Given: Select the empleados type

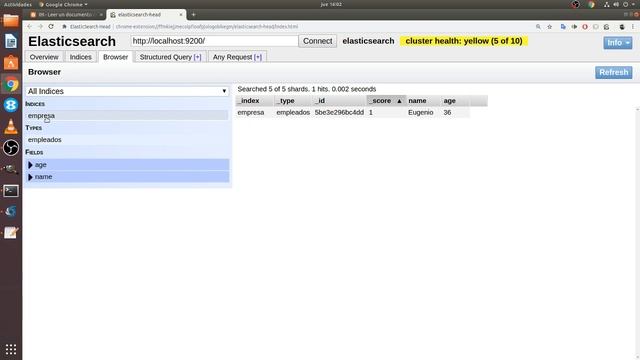Looking at the screenshot, I should click(127, 140).
